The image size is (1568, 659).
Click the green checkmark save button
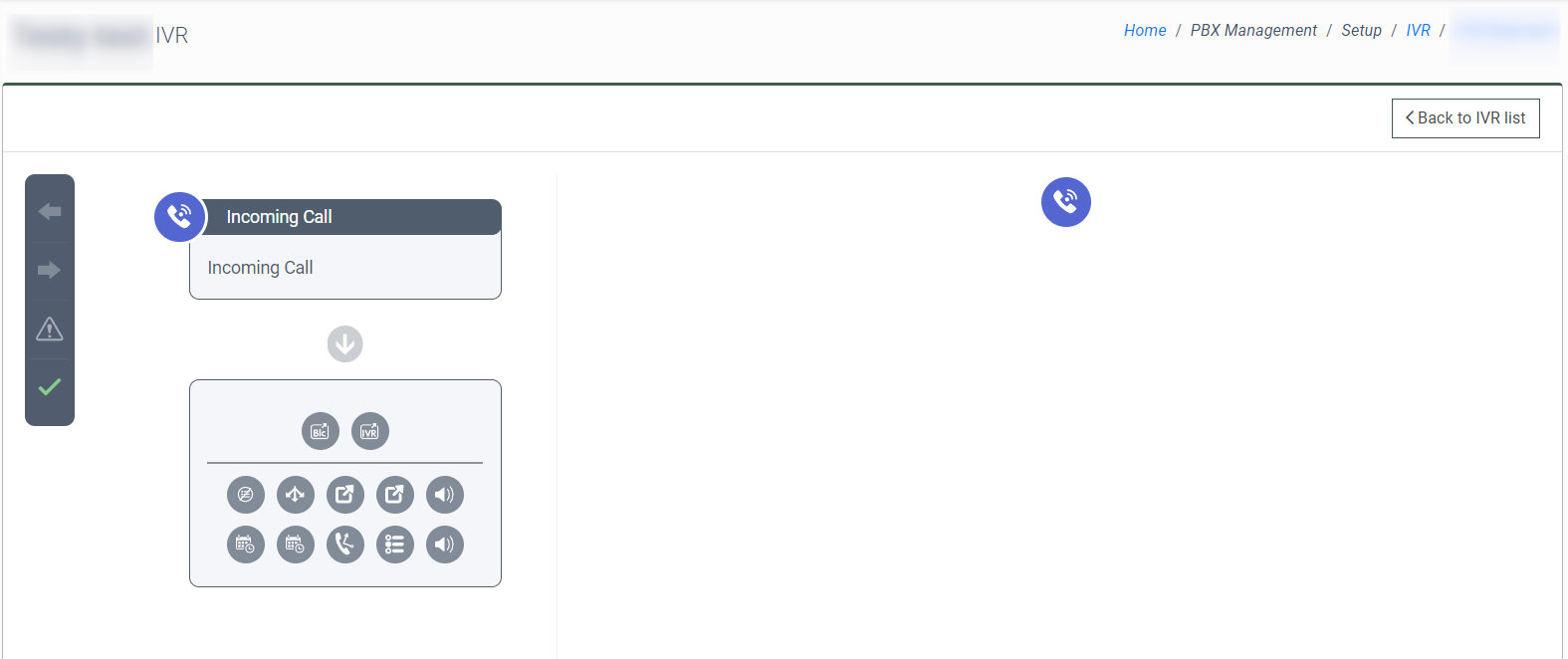coord(50,387)
